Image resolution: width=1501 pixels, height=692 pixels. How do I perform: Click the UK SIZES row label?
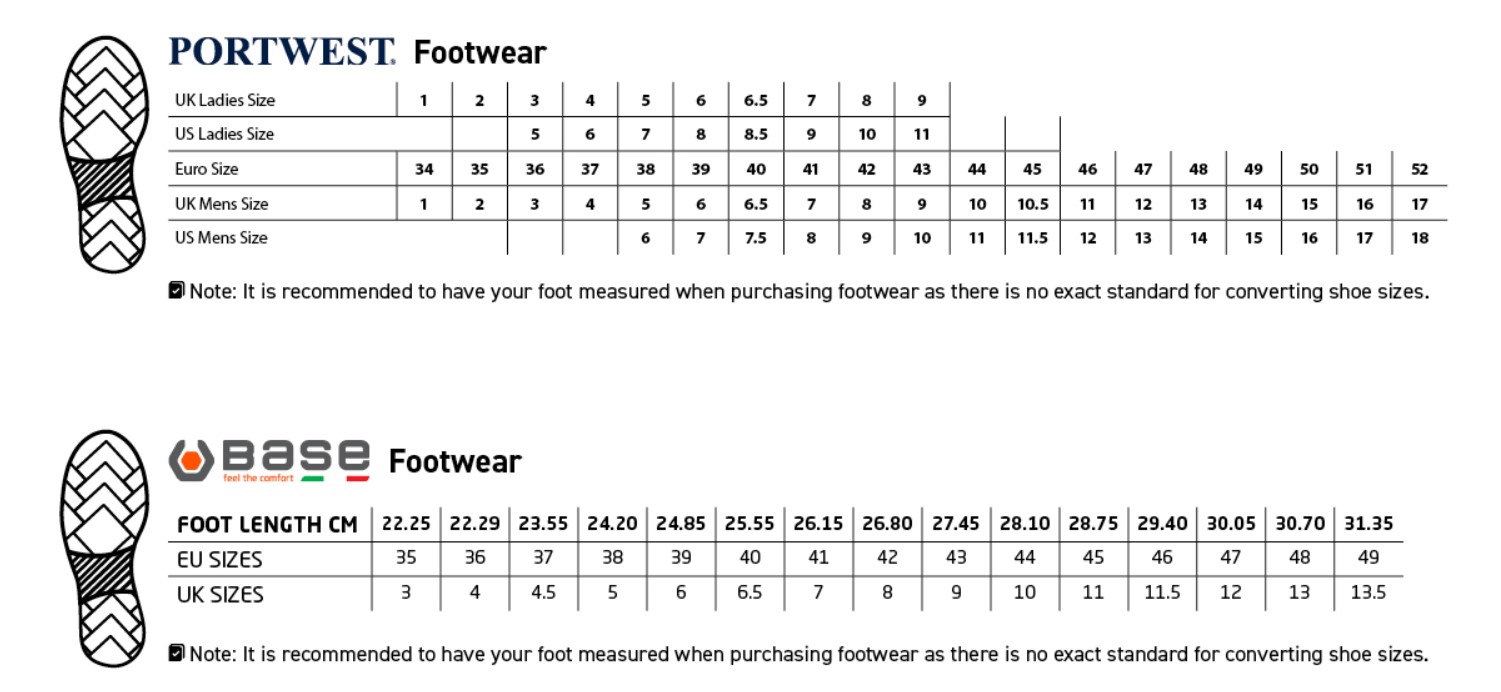click(x=220, y=594)
